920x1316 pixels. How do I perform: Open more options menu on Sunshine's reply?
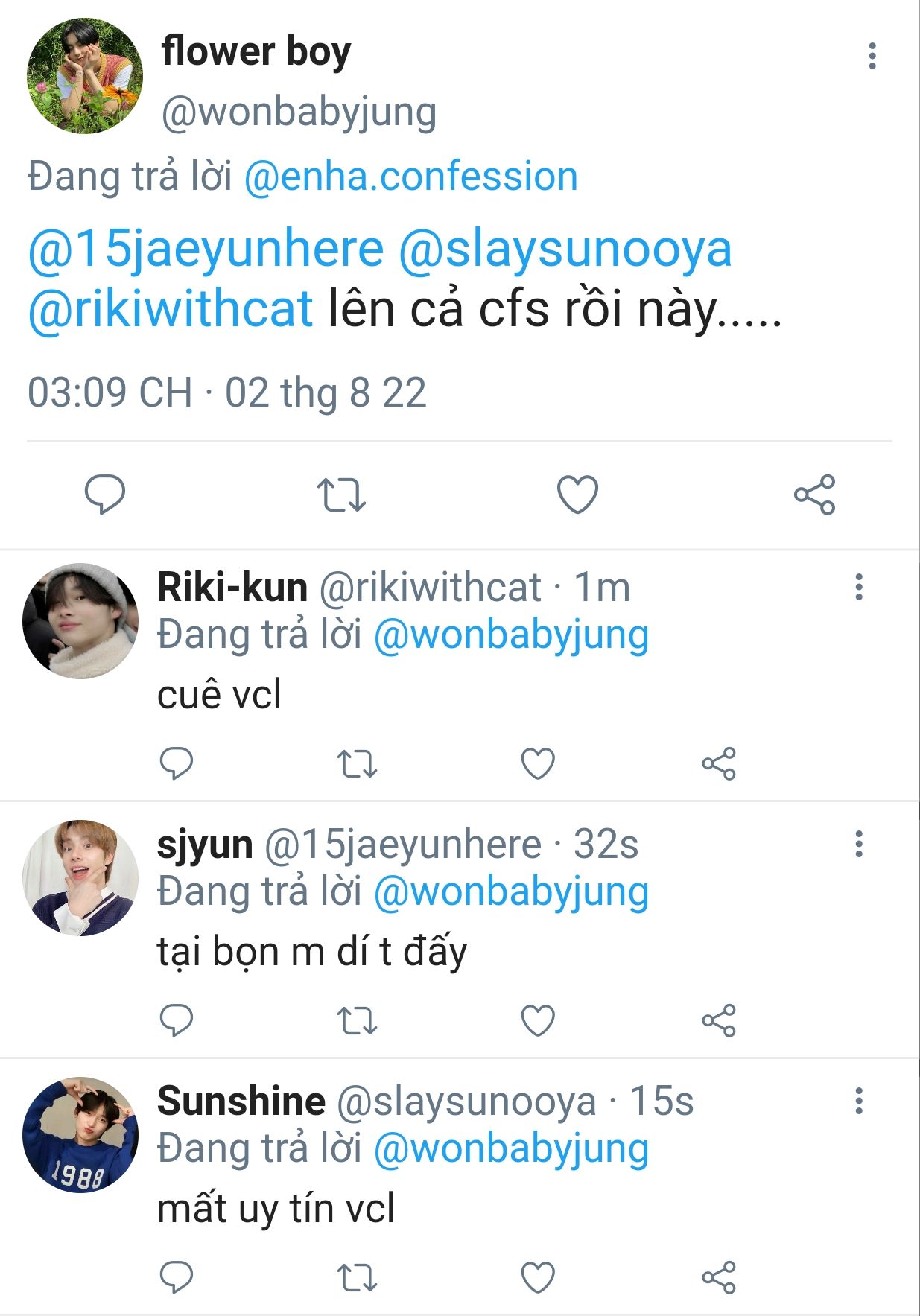(859, 1101)
